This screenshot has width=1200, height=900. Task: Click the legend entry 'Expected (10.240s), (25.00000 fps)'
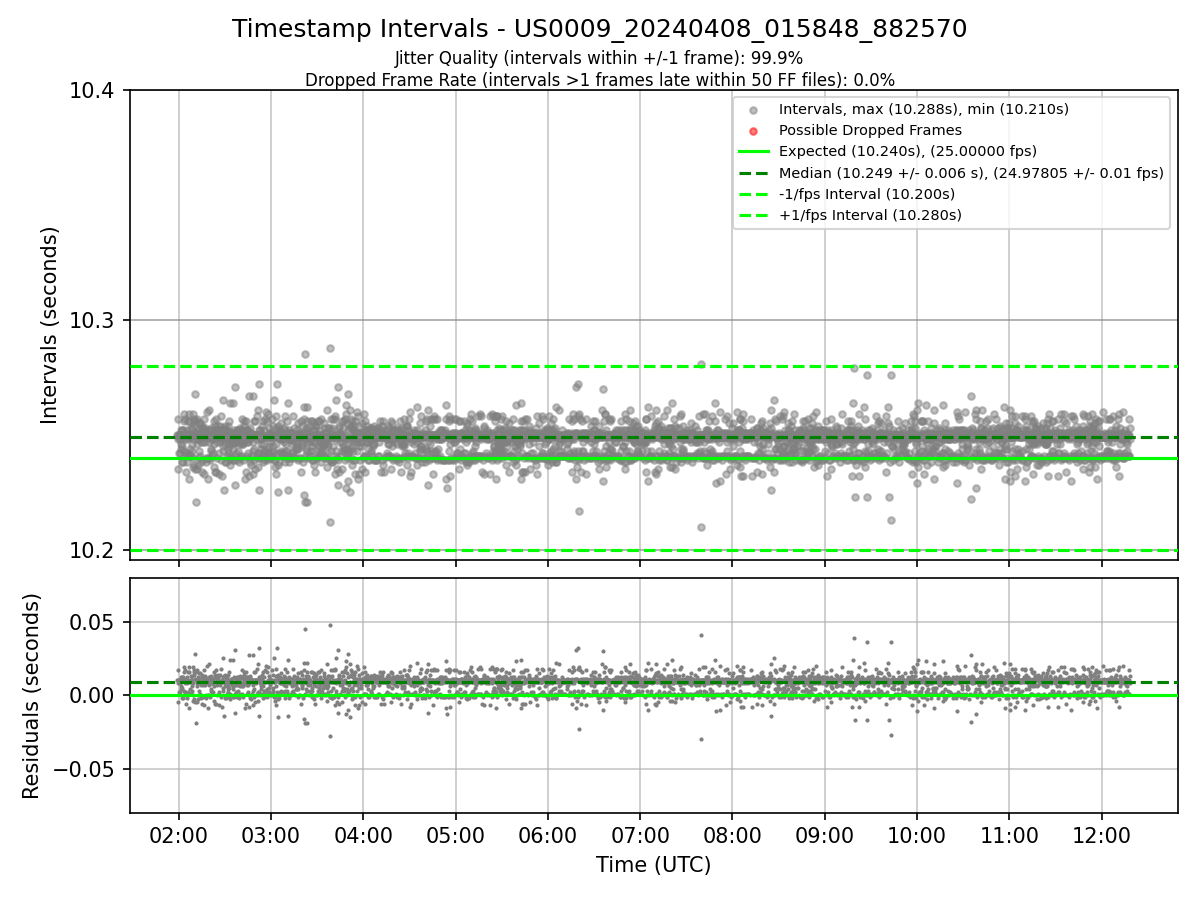click(x=907, y=151)
